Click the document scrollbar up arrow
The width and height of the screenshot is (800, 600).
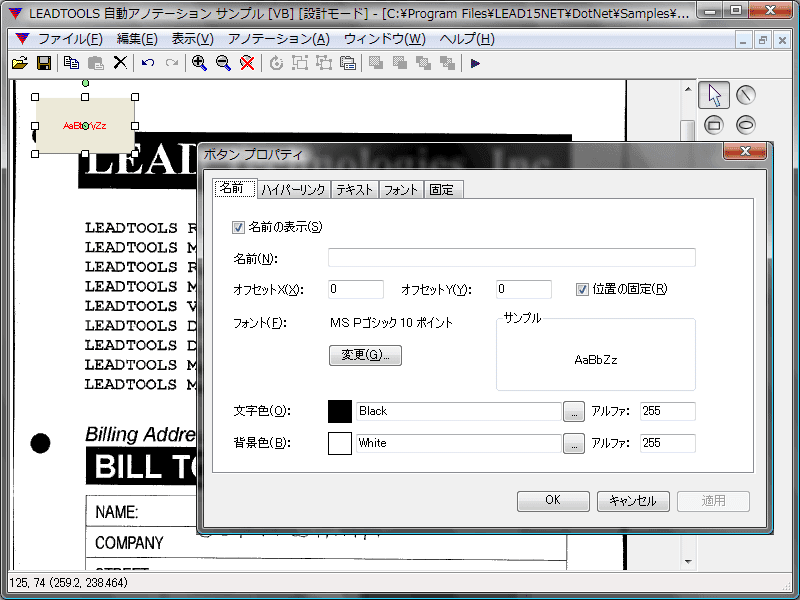[688, 89]
